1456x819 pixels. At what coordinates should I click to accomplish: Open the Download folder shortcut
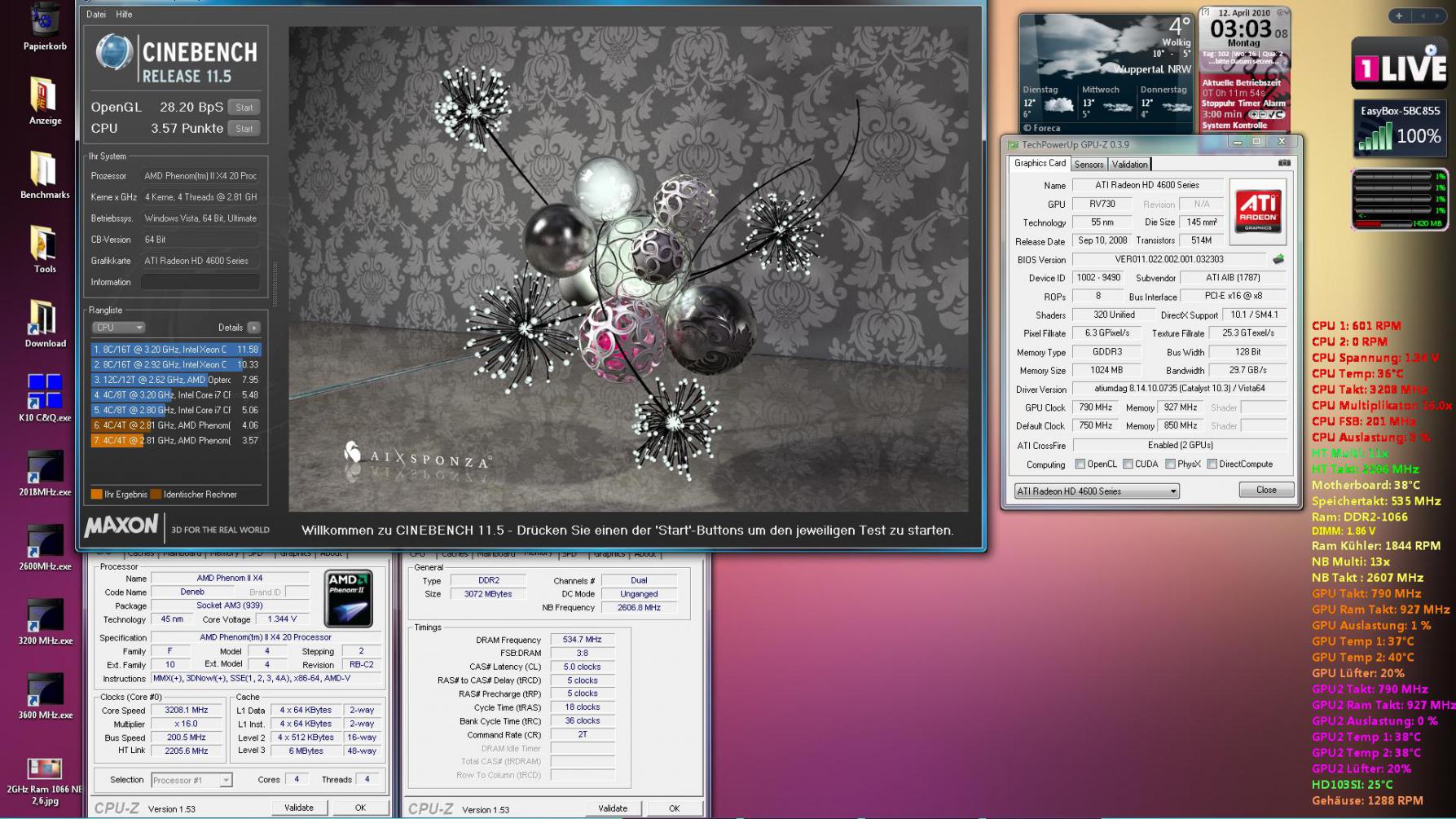coord(44,318)
